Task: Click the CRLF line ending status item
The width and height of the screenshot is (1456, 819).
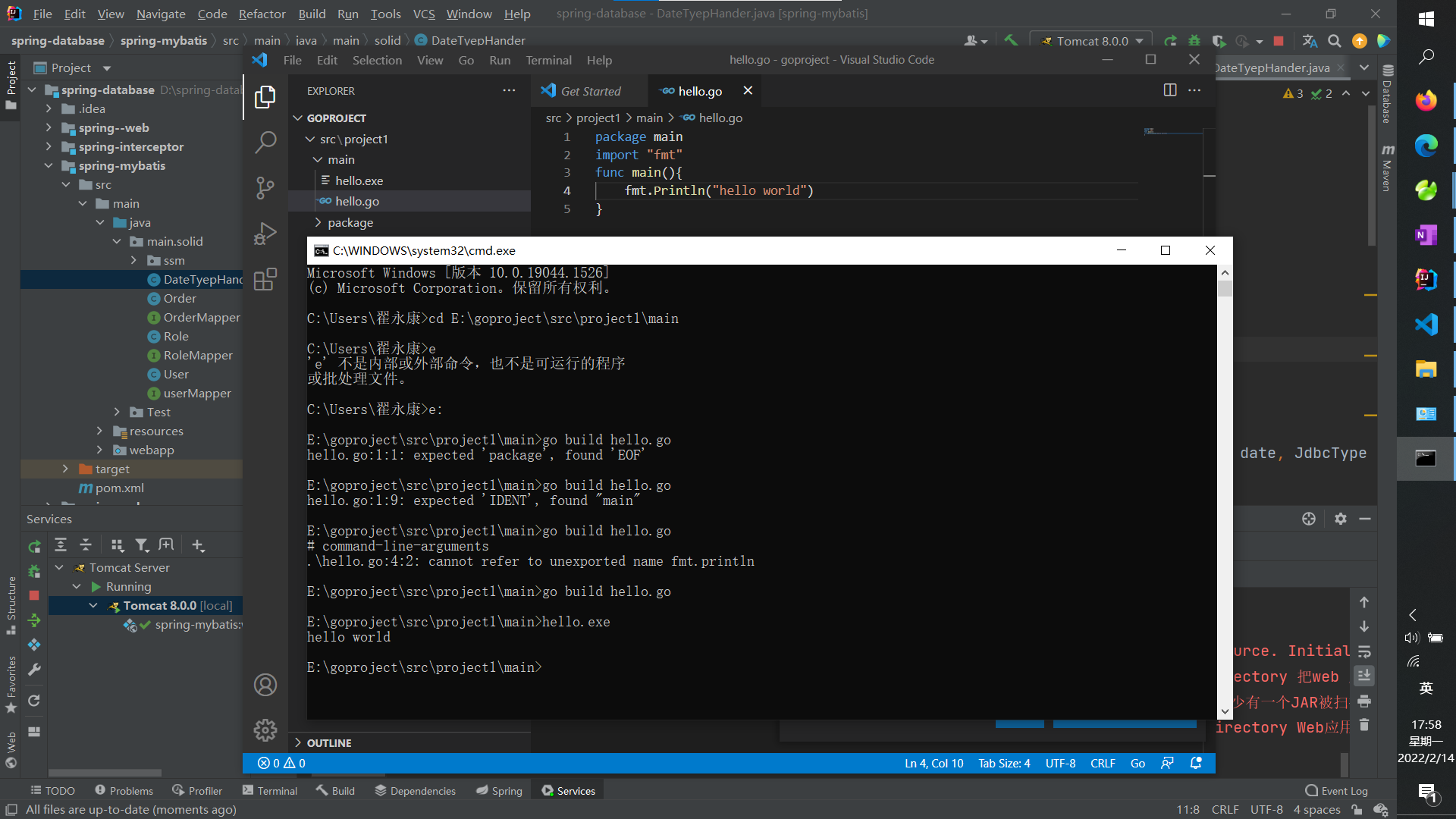Action: pyautogui.click(x=1103, y=763)
